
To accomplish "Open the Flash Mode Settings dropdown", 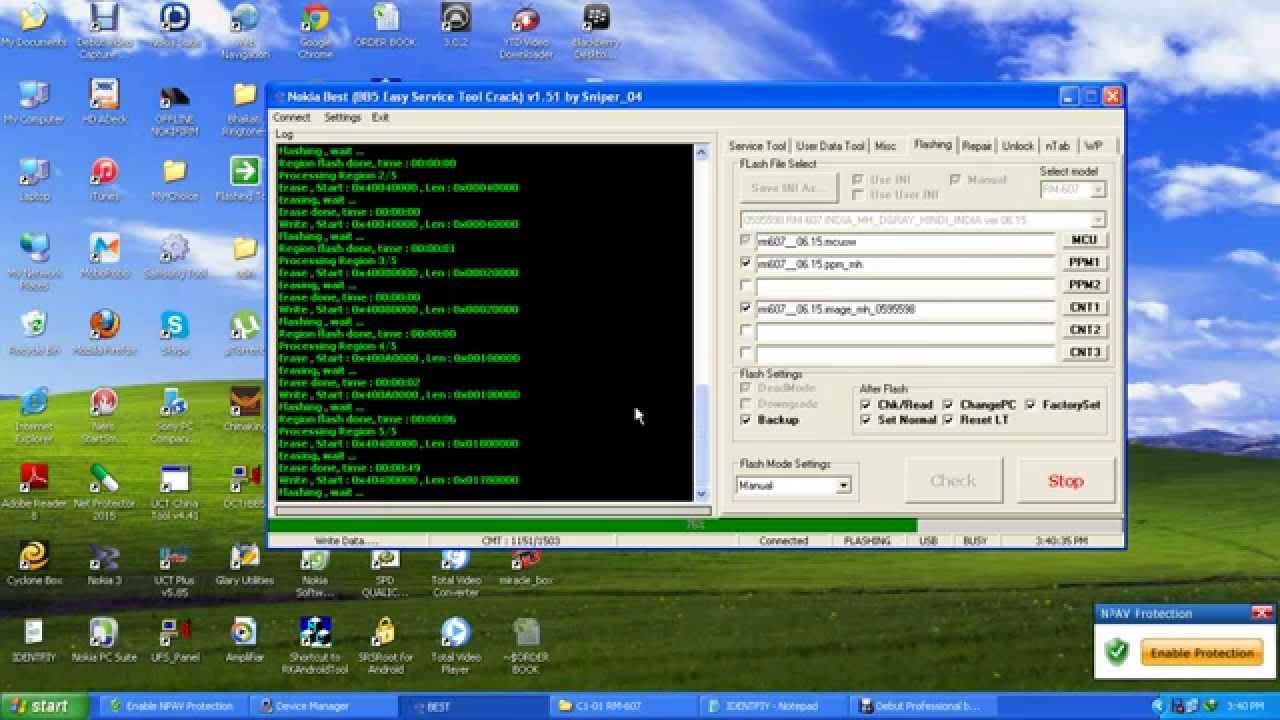I will coord(844,486).
